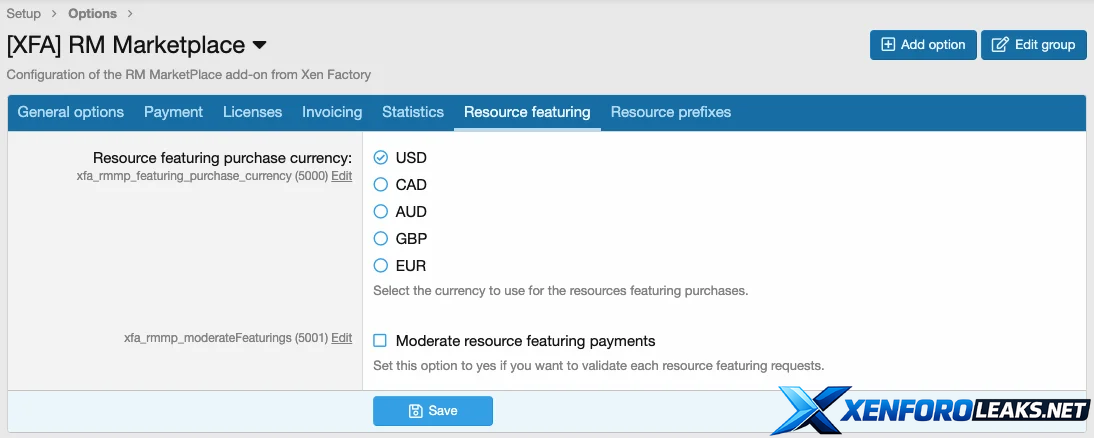Viewport: 1094px width, 438px height.
Task: Open the Payment tab
Action: (173, 112)
